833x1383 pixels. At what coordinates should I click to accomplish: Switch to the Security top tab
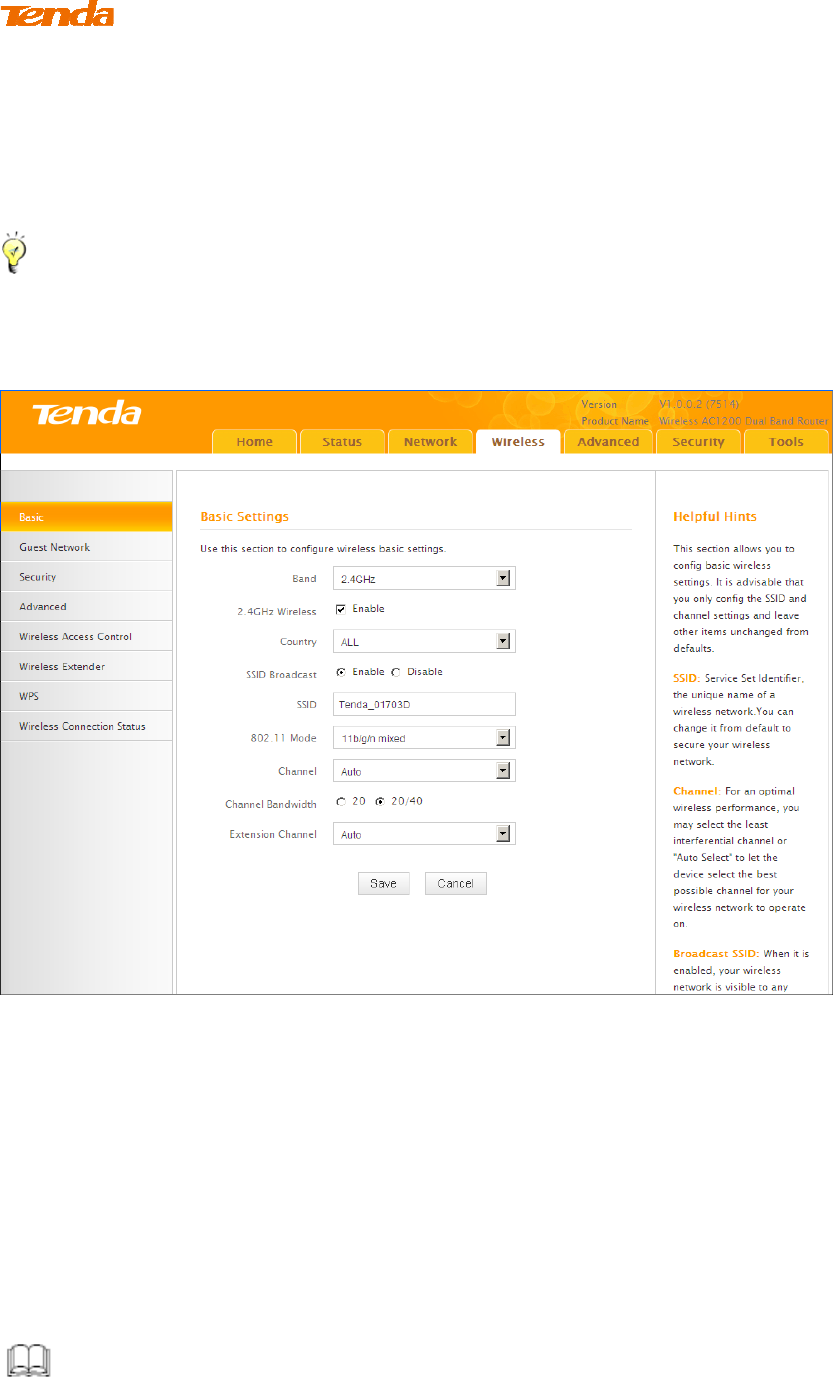point(698,442)
